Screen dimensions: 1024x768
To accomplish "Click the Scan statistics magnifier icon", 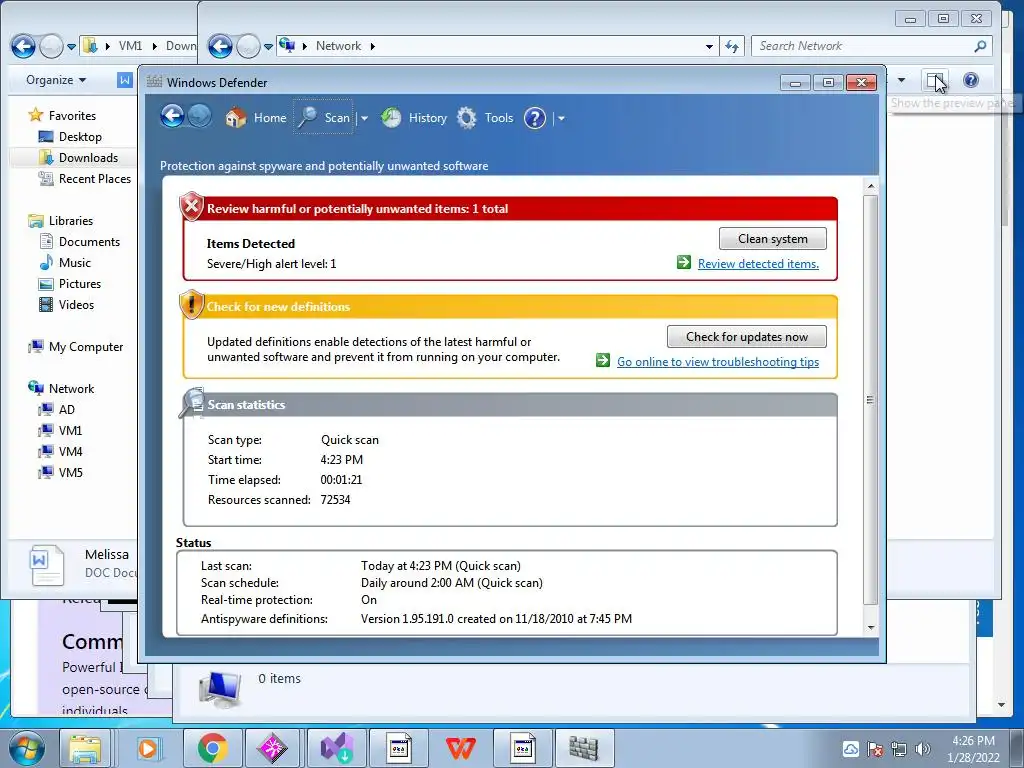I will pos(191,403).
